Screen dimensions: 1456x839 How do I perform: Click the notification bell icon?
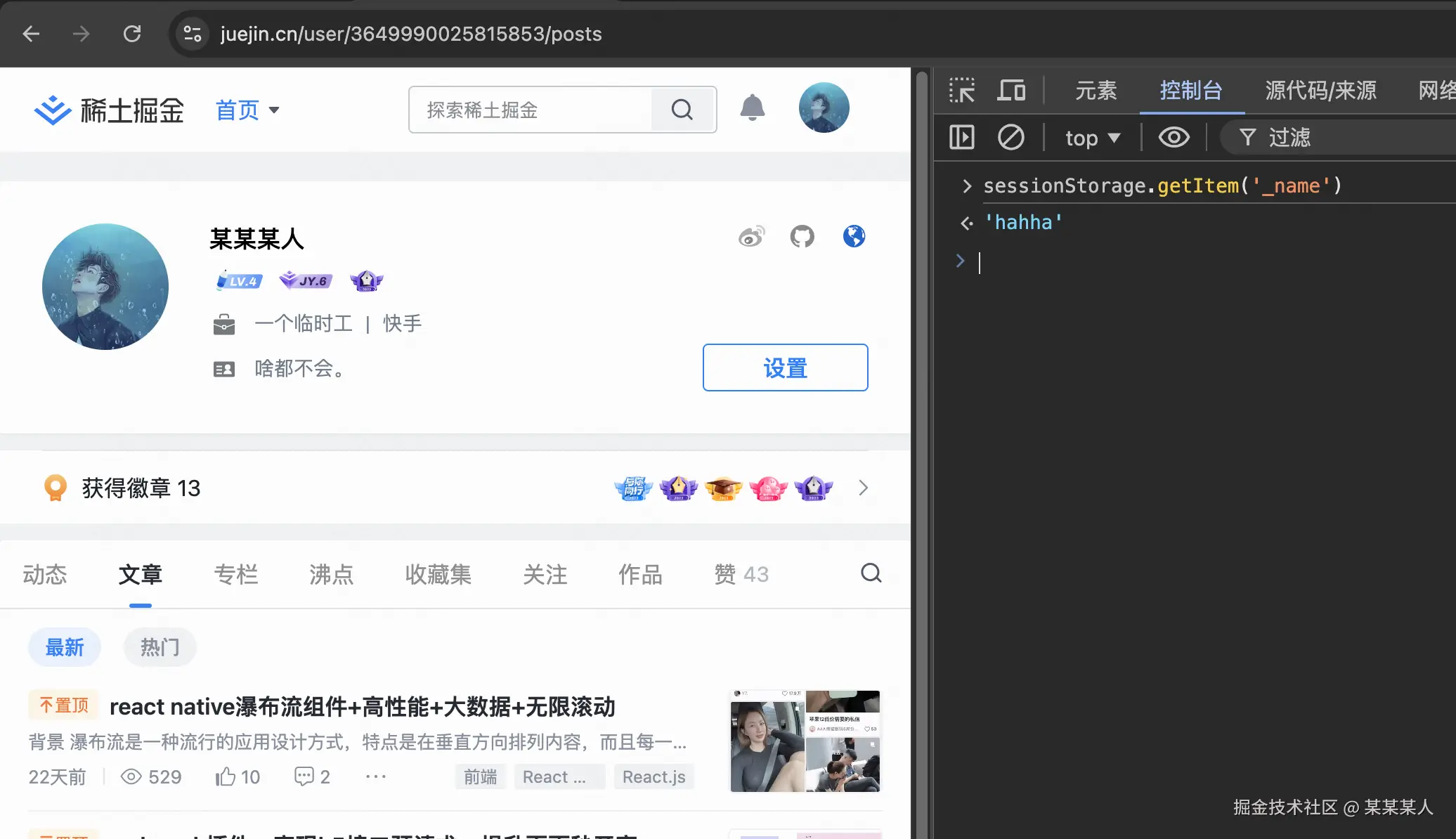click(x=752, y=108)
